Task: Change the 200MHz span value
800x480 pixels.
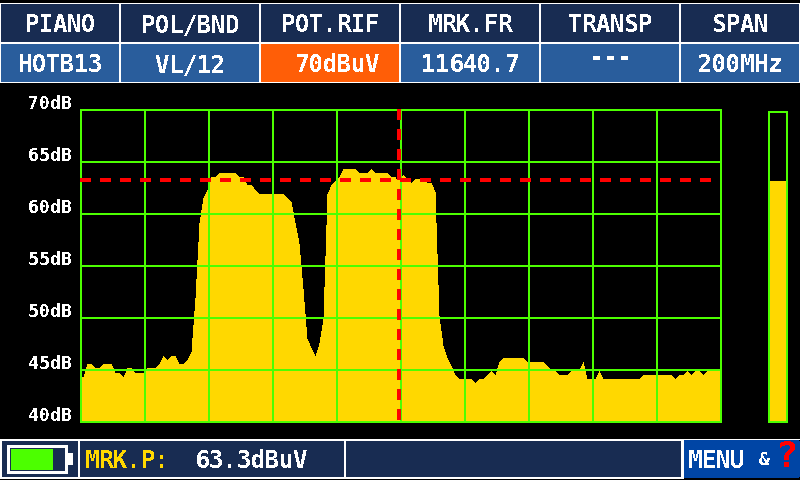Action: tap(740, 63)
